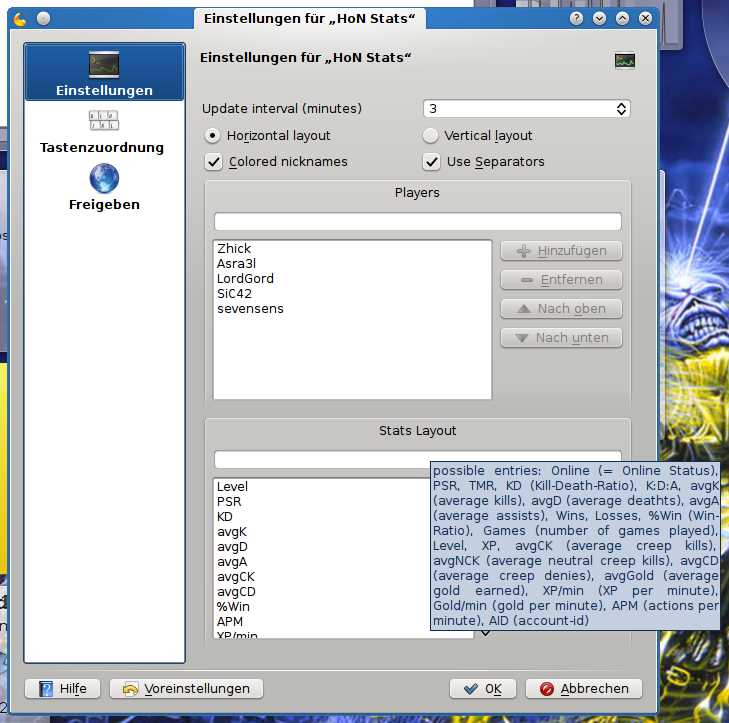Maximize the dialog with the up-arrow titlebar button
Image resolution: width=729 pixels, height=723 pixels.
point(622,19)
